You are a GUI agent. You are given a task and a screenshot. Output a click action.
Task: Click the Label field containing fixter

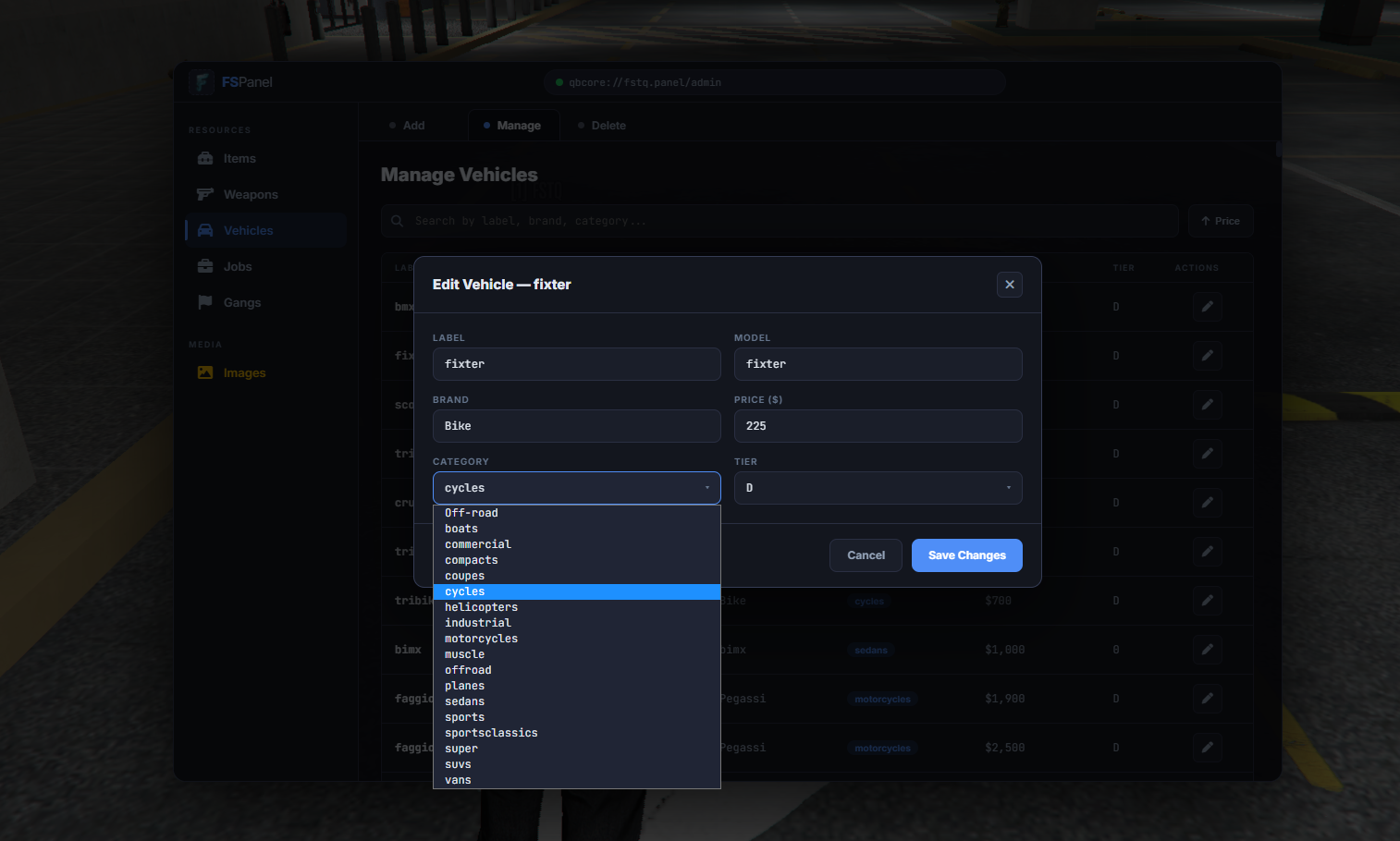577,364
